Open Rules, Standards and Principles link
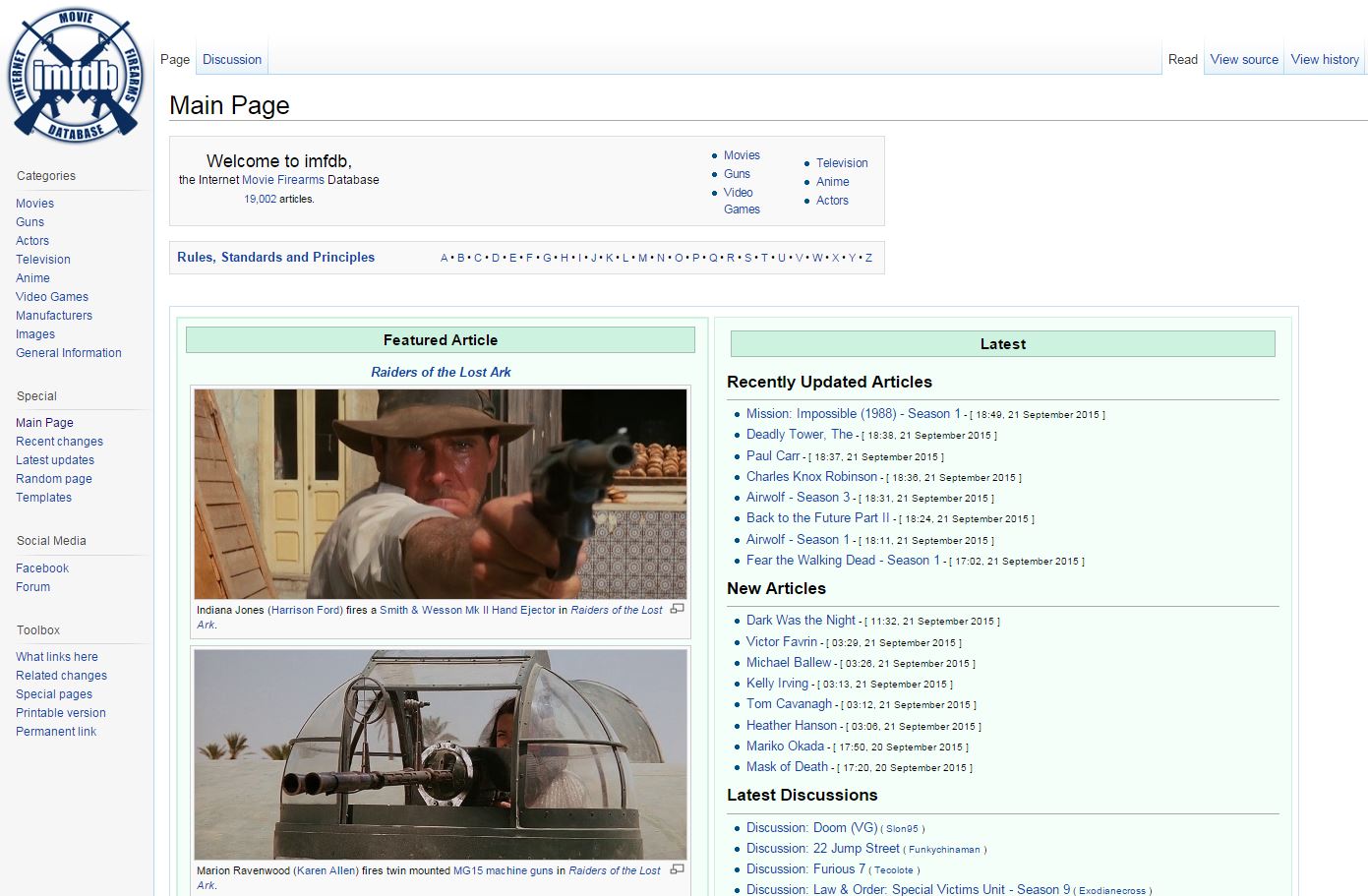 [x=275, y=257]
